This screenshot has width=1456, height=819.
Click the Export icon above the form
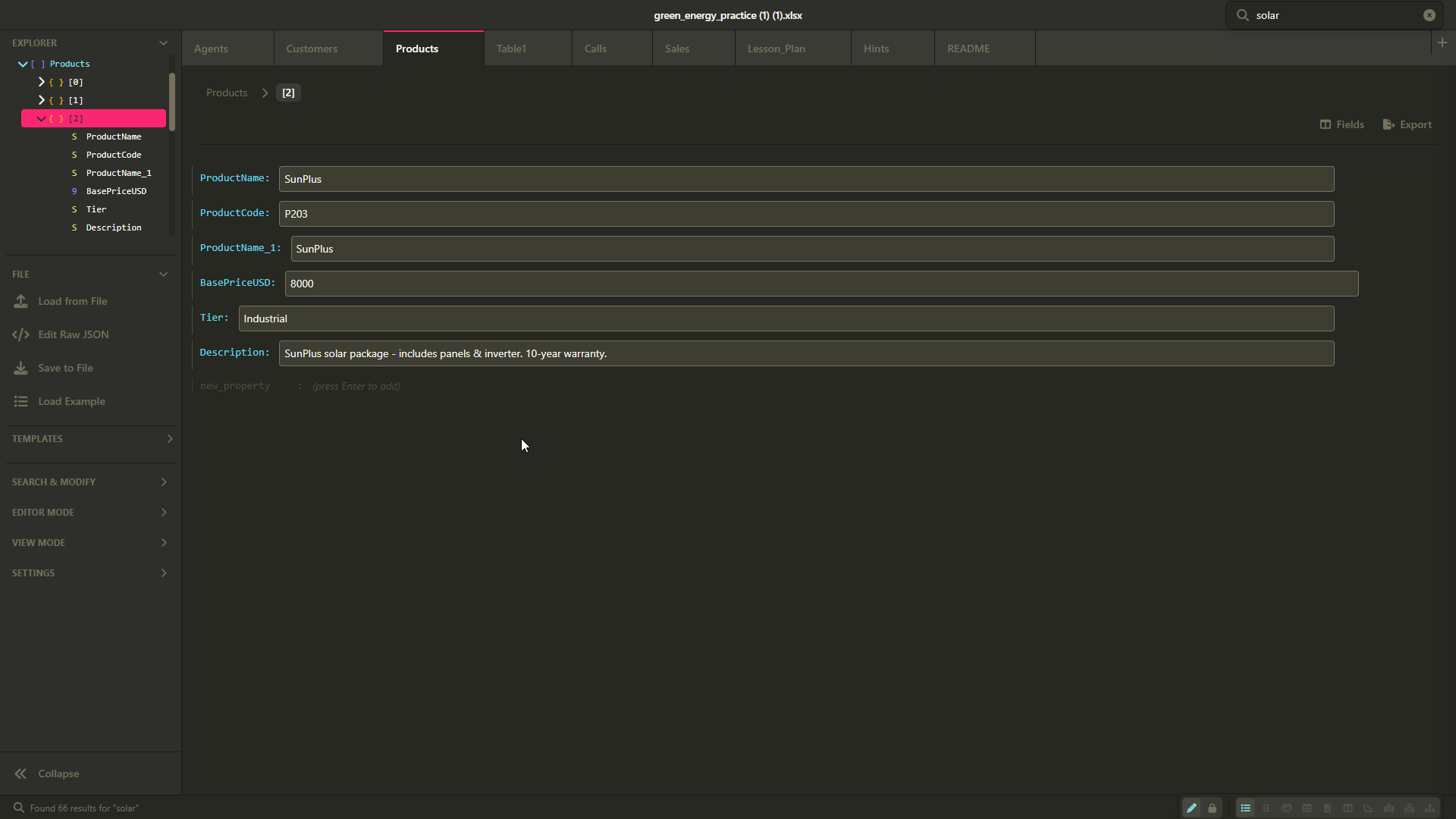tap(1389, 124)
